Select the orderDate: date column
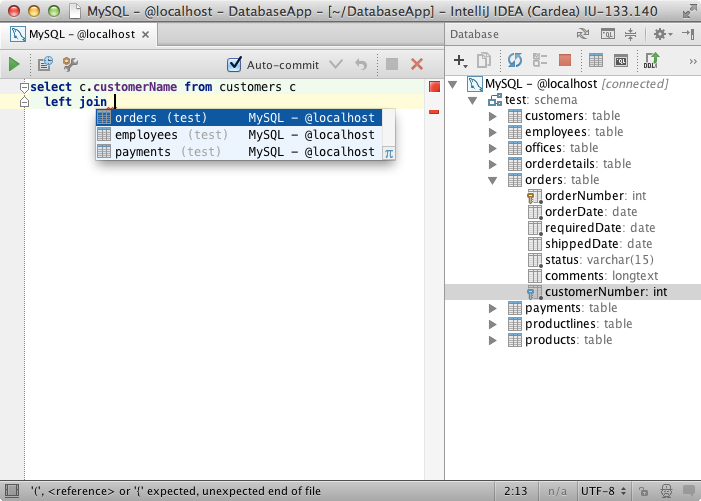Image resolution: width=701 pixels, height=501 pixels. [583, 212]
